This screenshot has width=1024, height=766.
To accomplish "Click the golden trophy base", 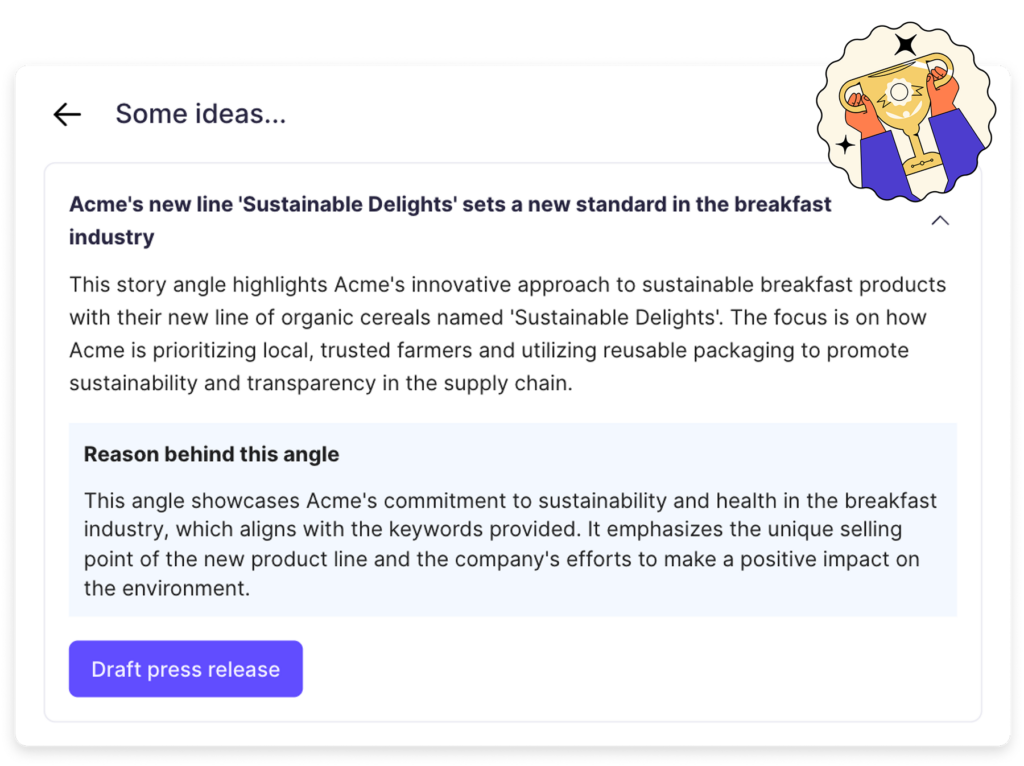I will (921, 162).
